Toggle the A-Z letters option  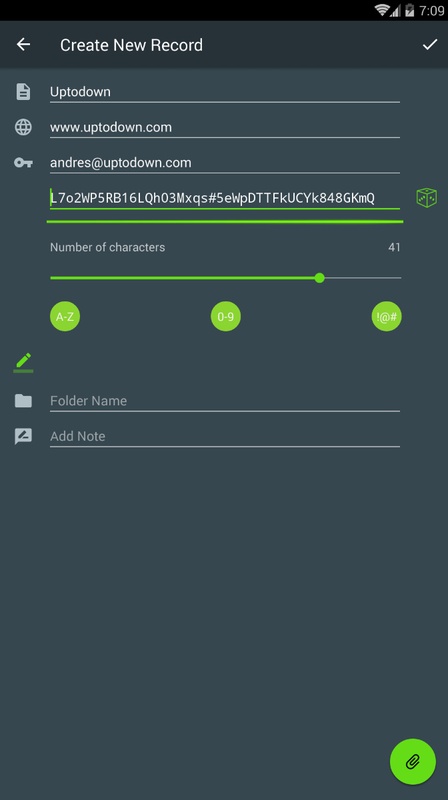65,316
